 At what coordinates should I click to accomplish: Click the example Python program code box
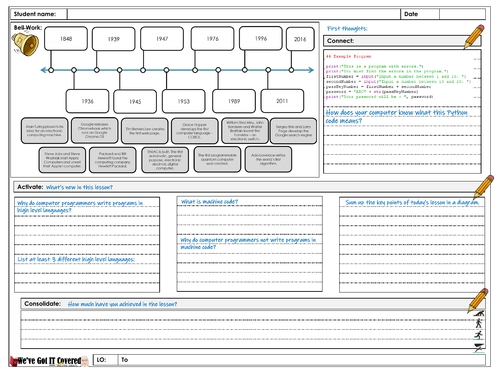(x=402, y=77)
